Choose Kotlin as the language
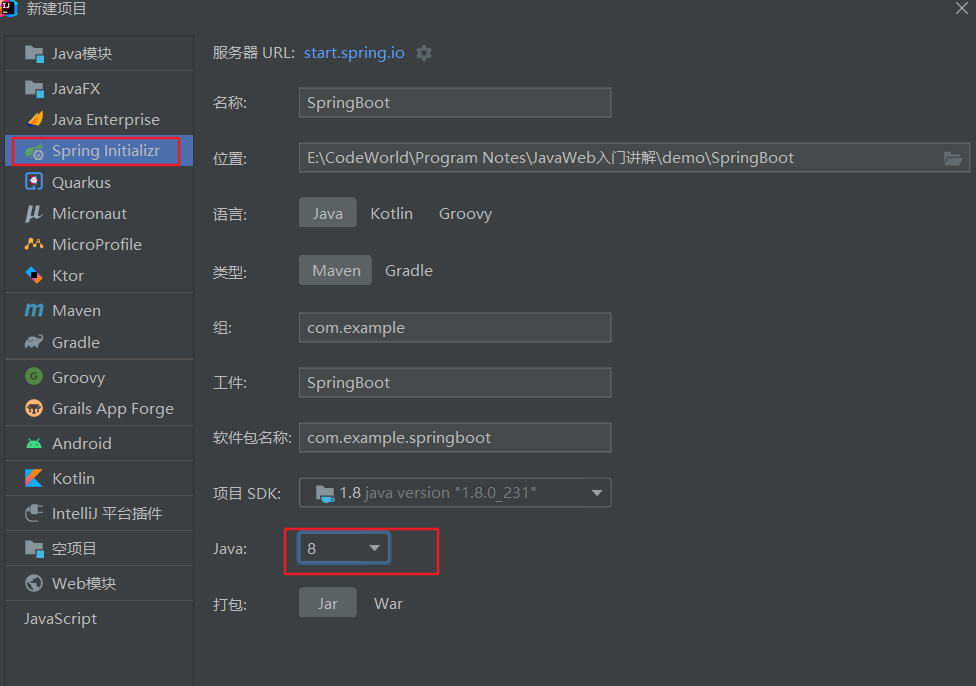Viewport: 976px width, 686px height. 392,214
